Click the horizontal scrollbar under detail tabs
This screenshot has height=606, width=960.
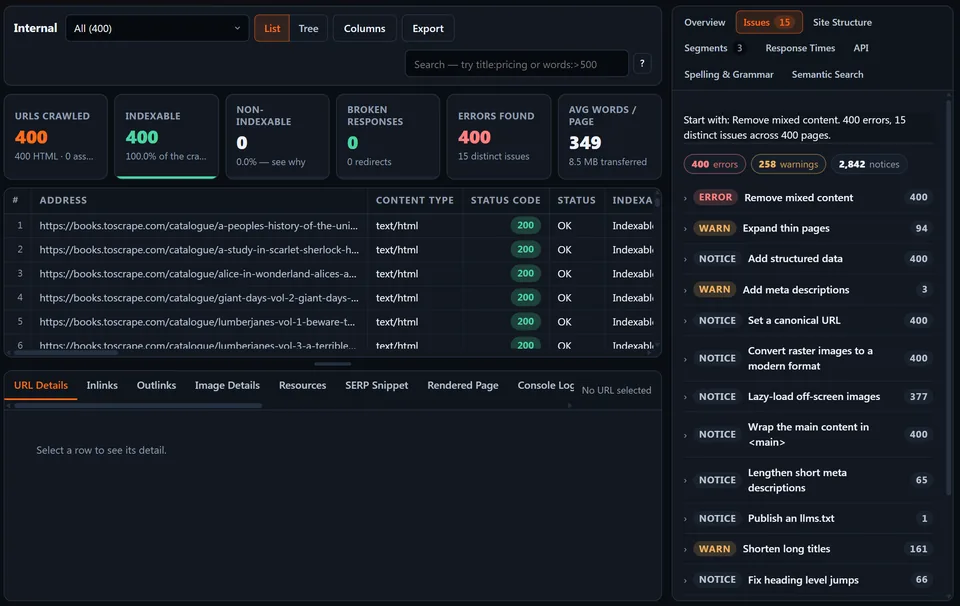(138, 405)
